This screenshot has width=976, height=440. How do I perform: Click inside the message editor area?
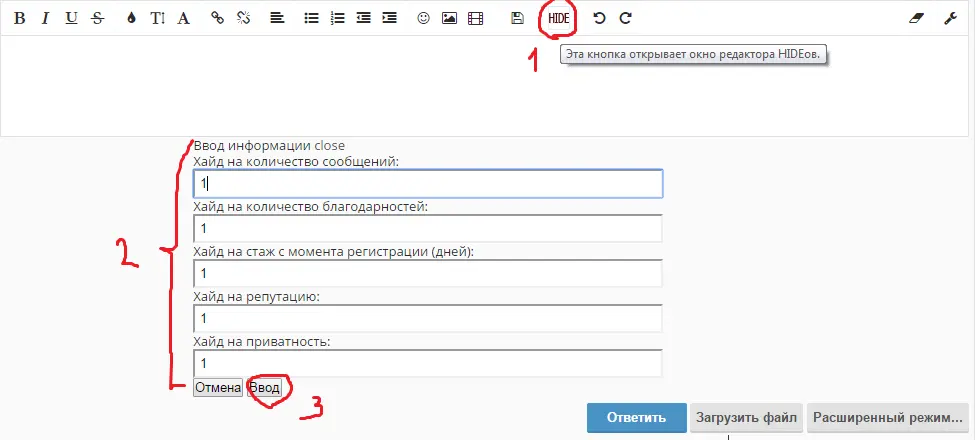click(x=484, y=86)
